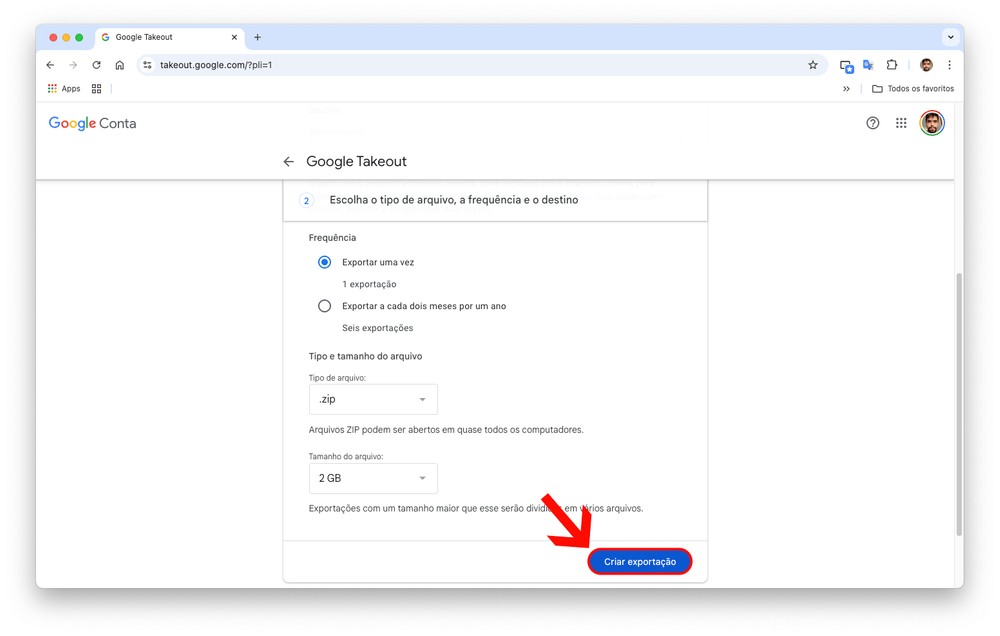The height and width of the screenshot is (636, 1000).
Task: Click the 'Arquivos ZIP podem ser abertos' text
Action: (446, 429)
